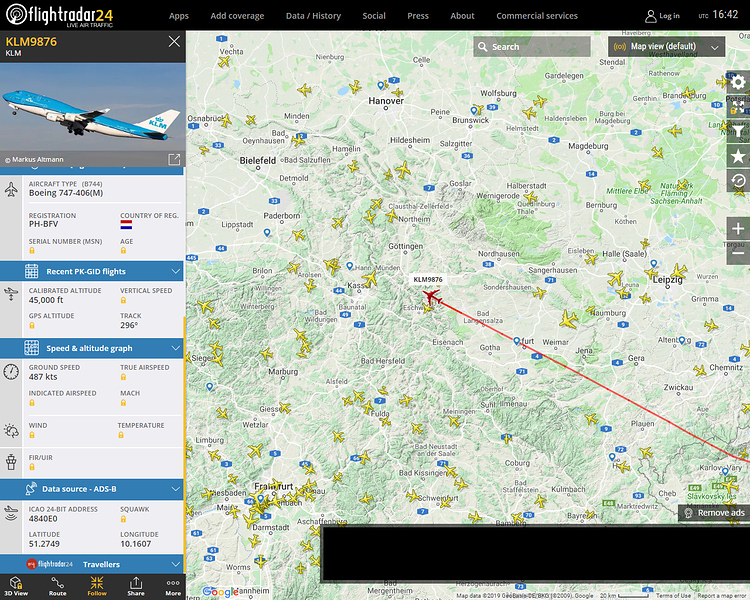Screen dimensions: 750x600
Task: Open the More options menu
Action: click(x=173, y=587)
